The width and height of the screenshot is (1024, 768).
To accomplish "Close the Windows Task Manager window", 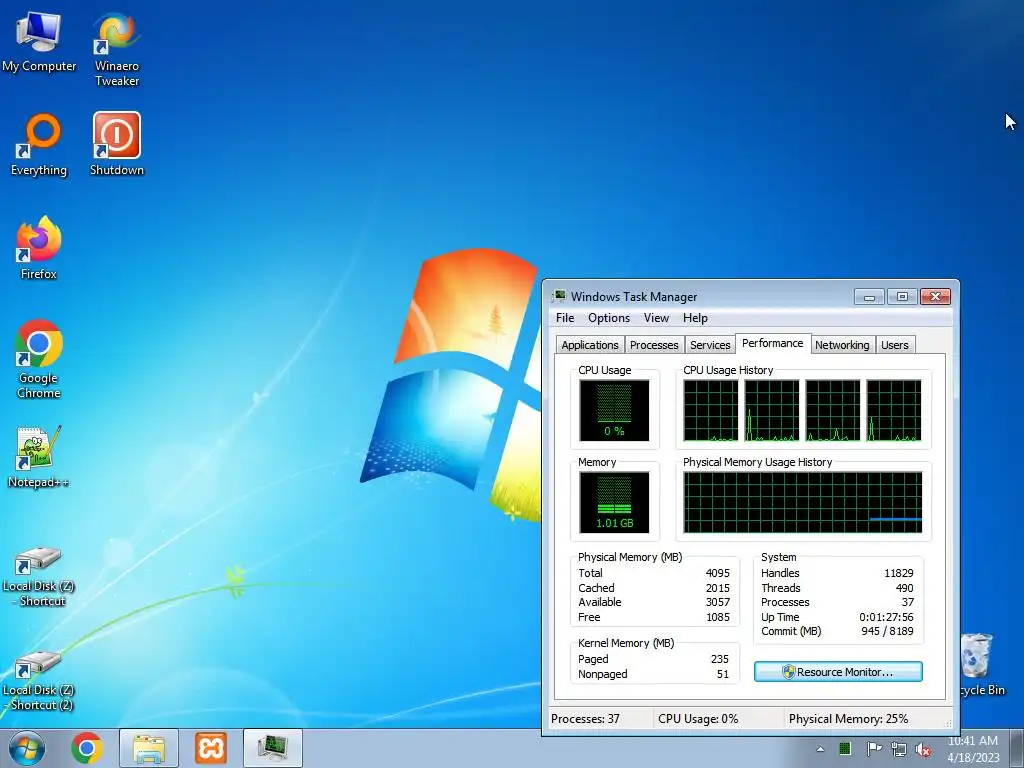I will 935,296.
